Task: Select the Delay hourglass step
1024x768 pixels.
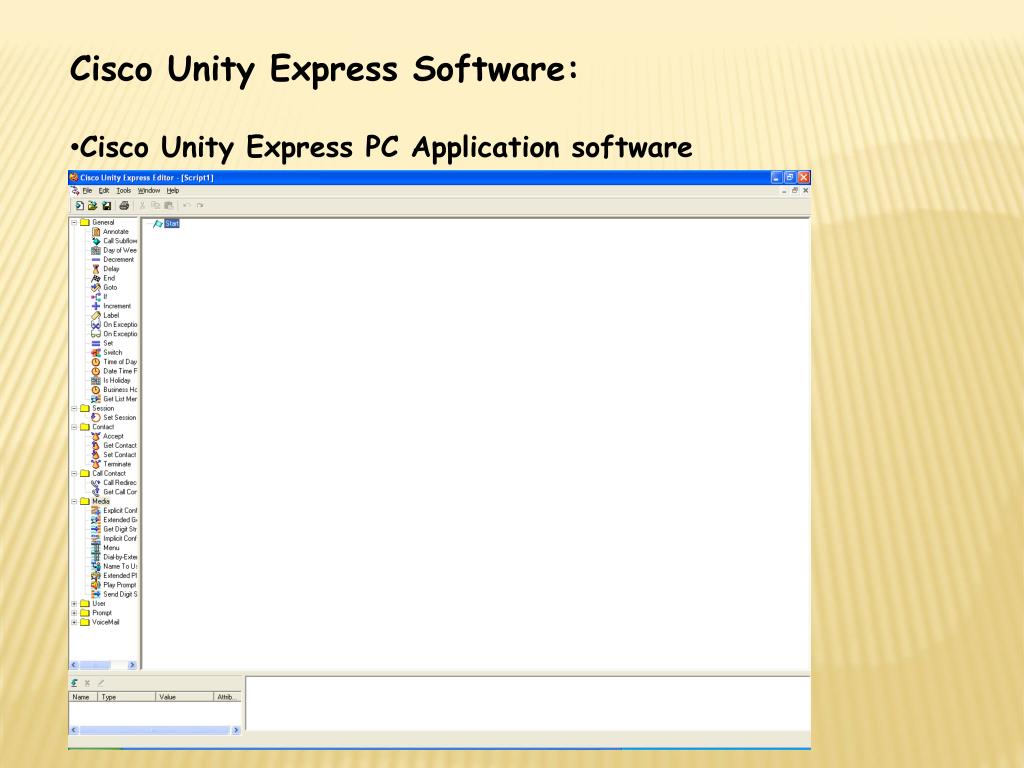Action: (x=105, y=269)
